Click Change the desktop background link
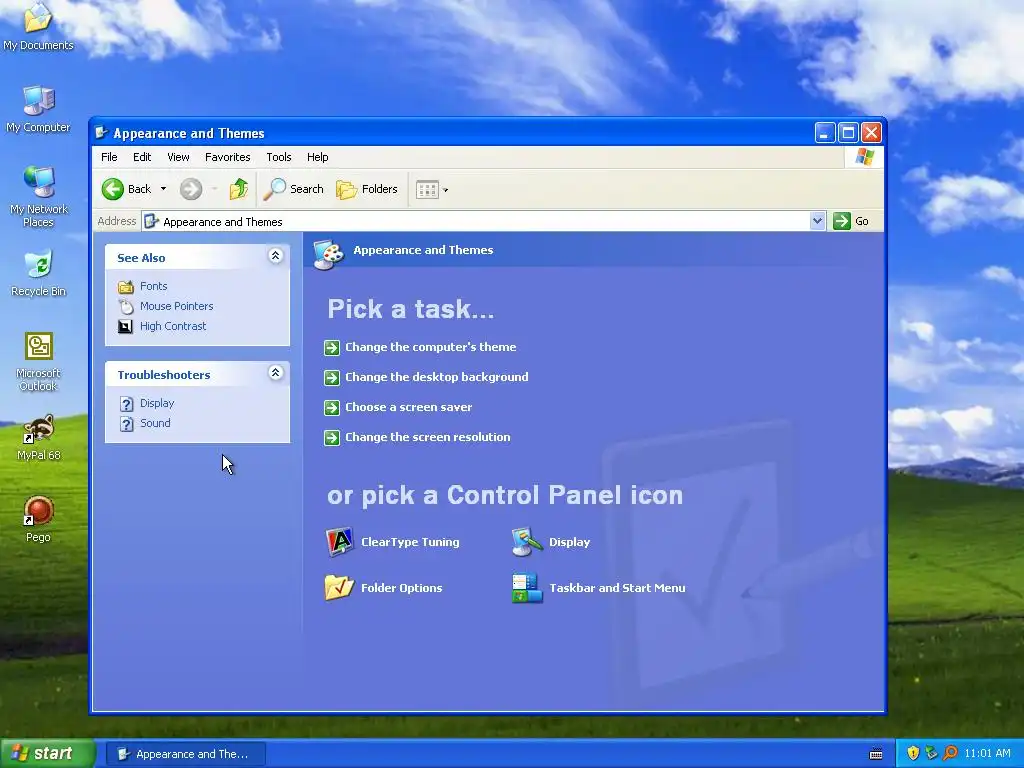 [x=437, y=377]
